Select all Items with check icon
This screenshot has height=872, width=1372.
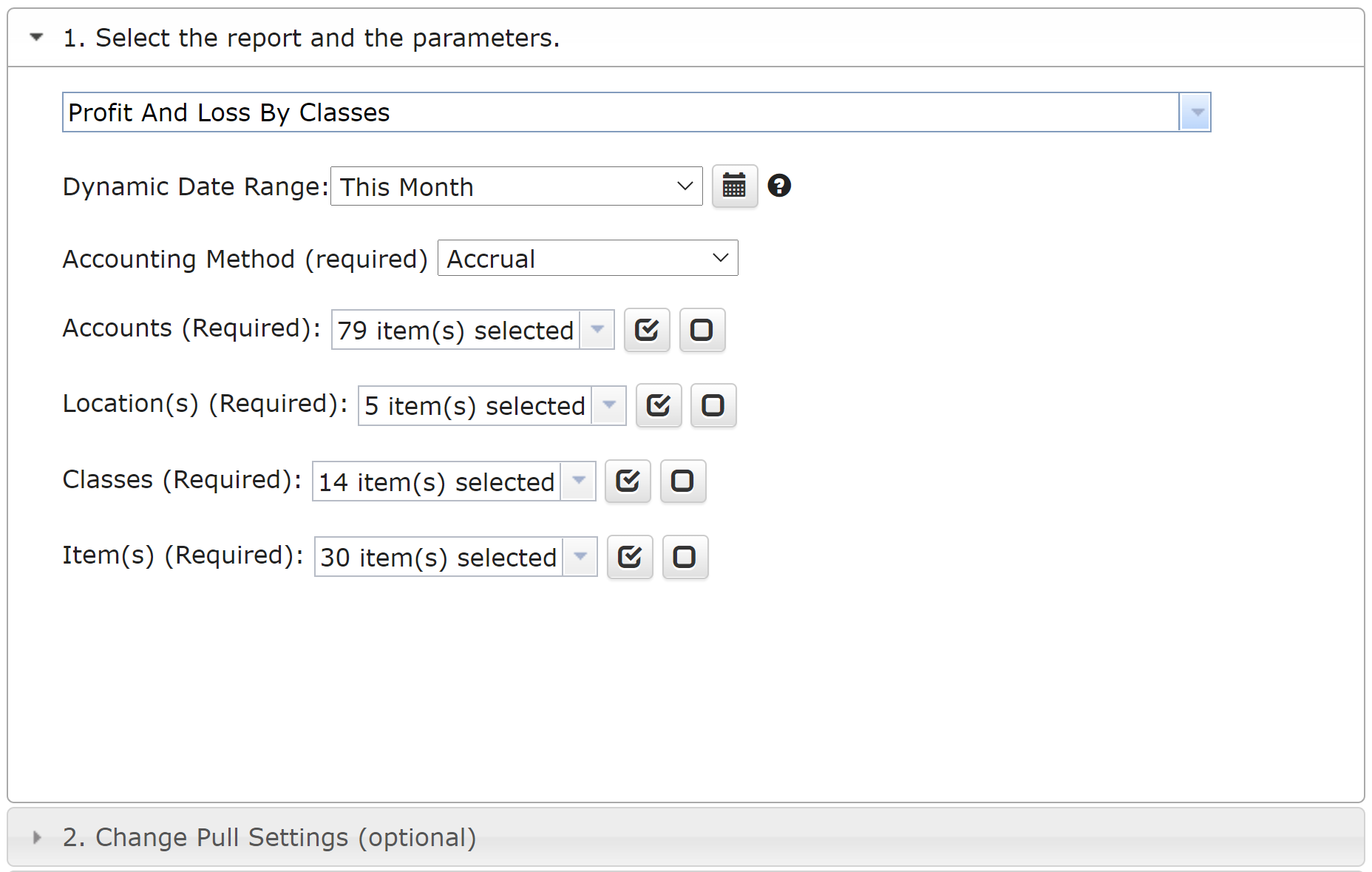(630, 557)
